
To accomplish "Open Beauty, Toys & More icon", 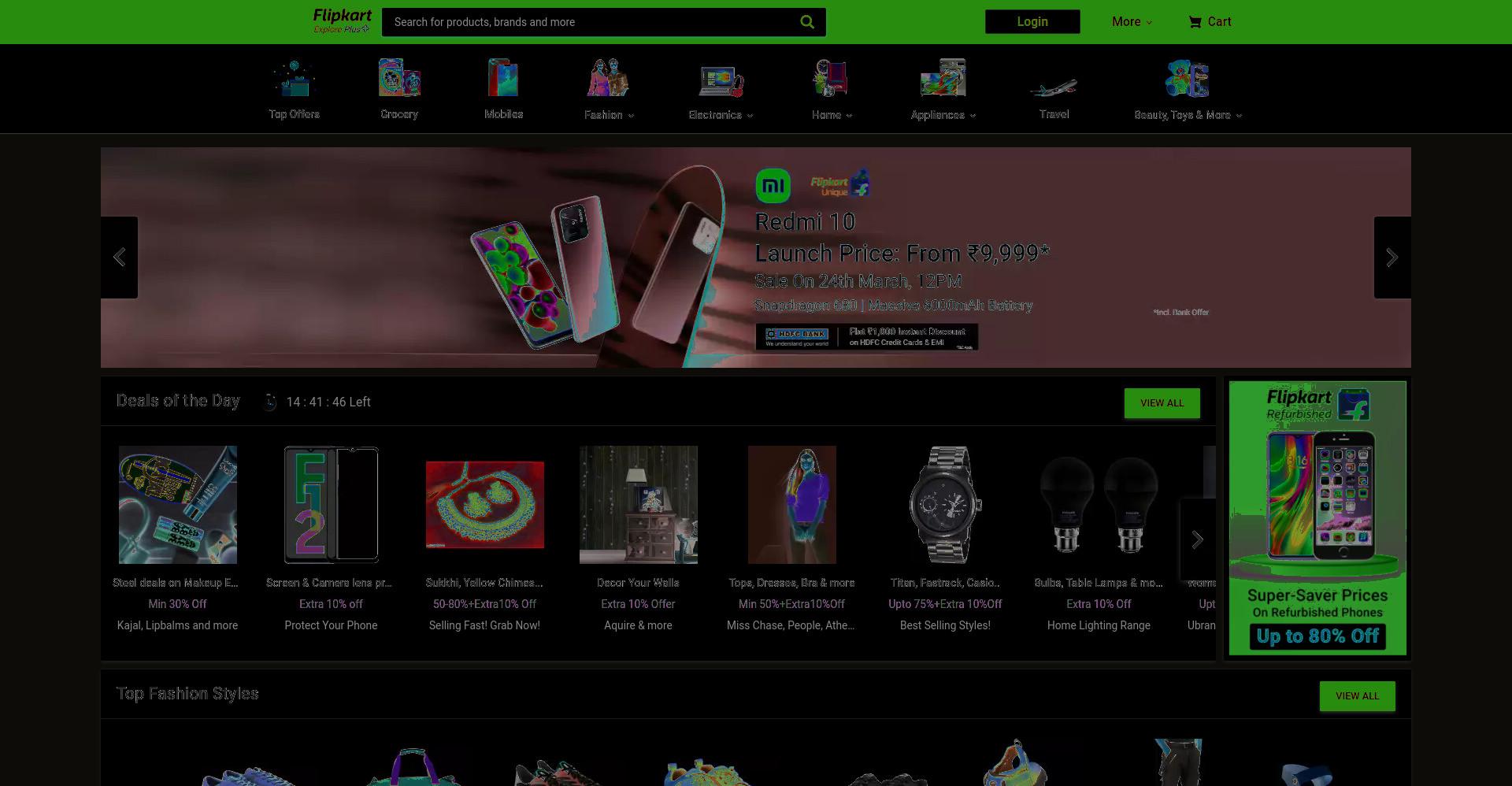I will tap(1188, 78).
